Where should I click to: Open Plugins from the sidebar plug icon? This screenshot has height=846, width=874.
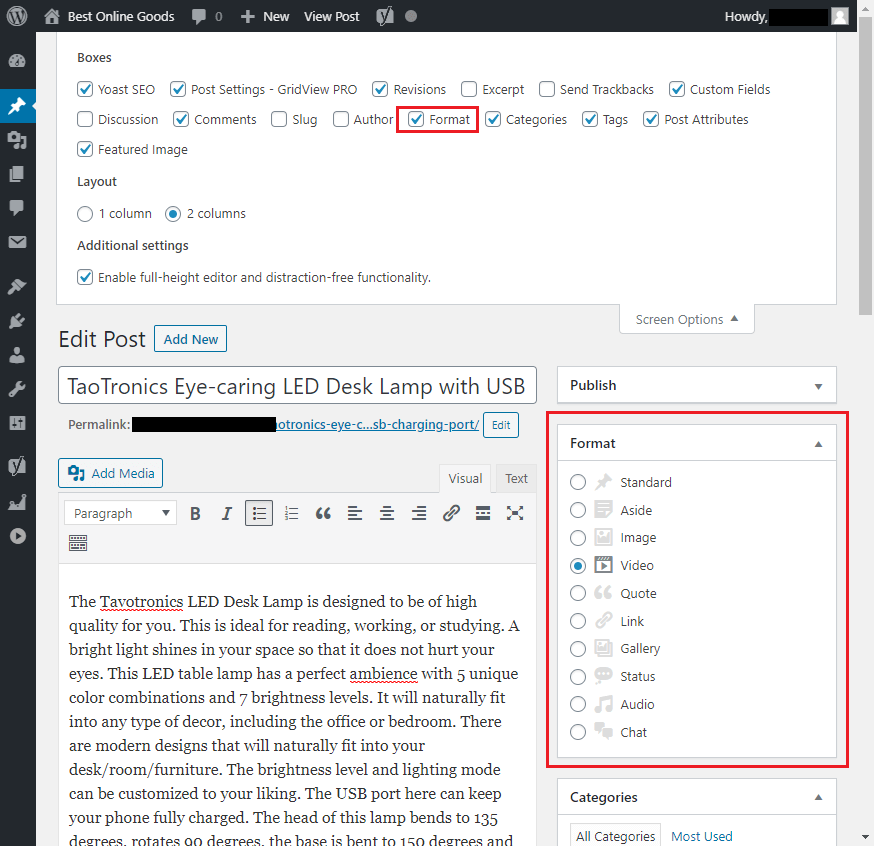[x=17, y=320]
